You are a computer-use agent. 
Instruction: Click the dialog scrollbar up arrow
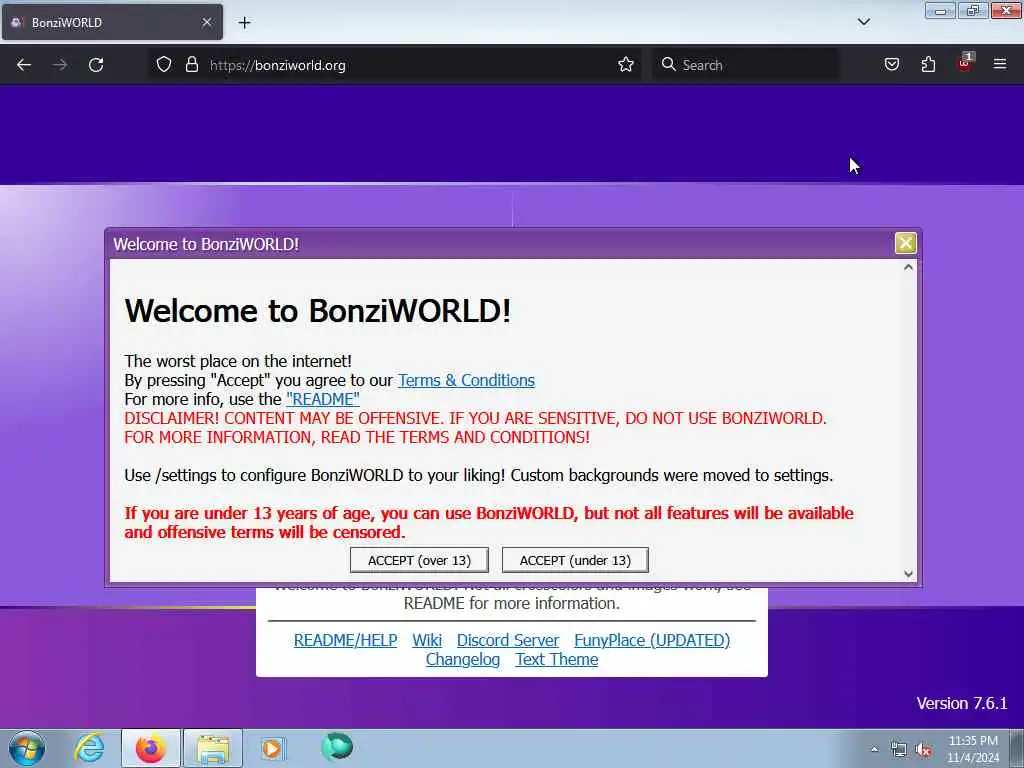click(908, 267)
